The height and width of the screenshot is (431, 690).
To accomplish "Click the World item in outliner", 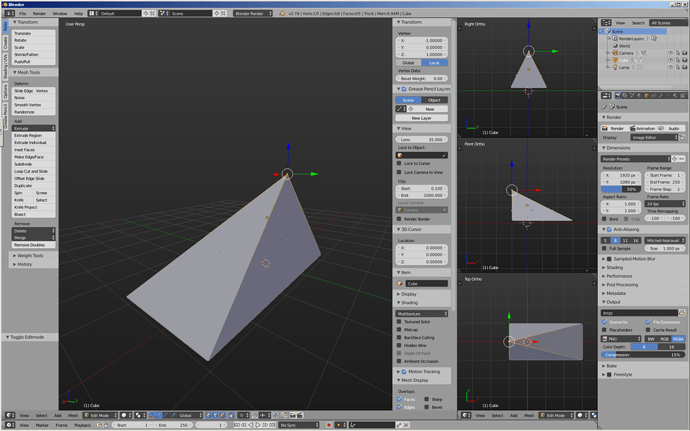I will [x=624, y=46].
